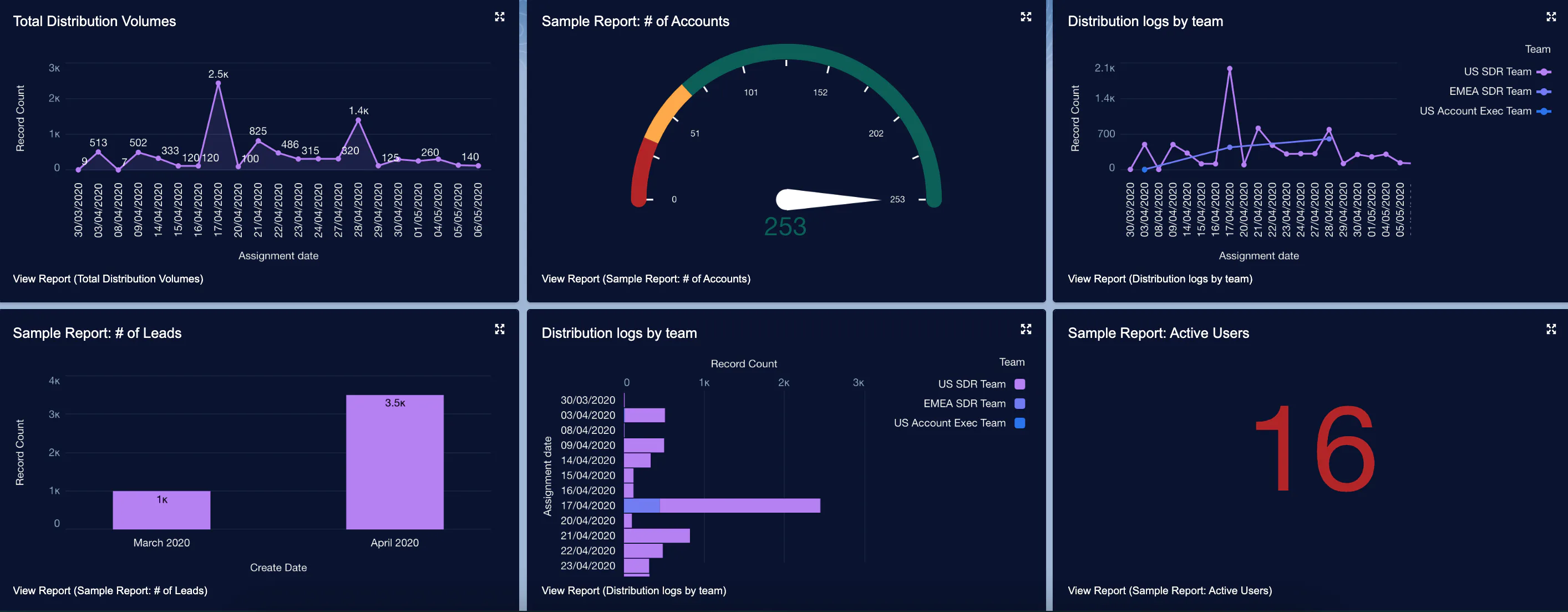Click the 21/04/2020 horizontal bar
The image size is (1568, 612).
pos(657,536)
